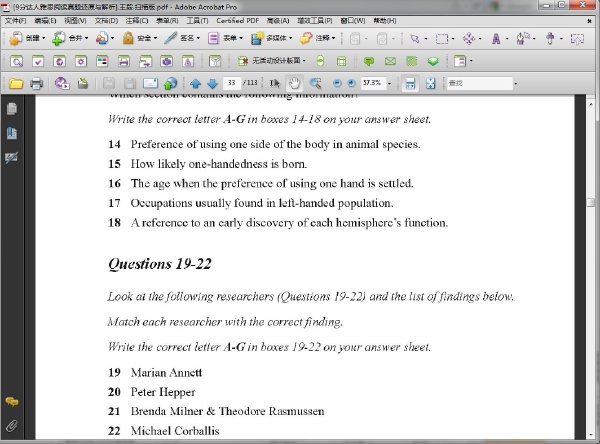The width and height of the screenshot is (600, 444).
Task: Click the page number field showing 33
Action: (x=232, y=83)
